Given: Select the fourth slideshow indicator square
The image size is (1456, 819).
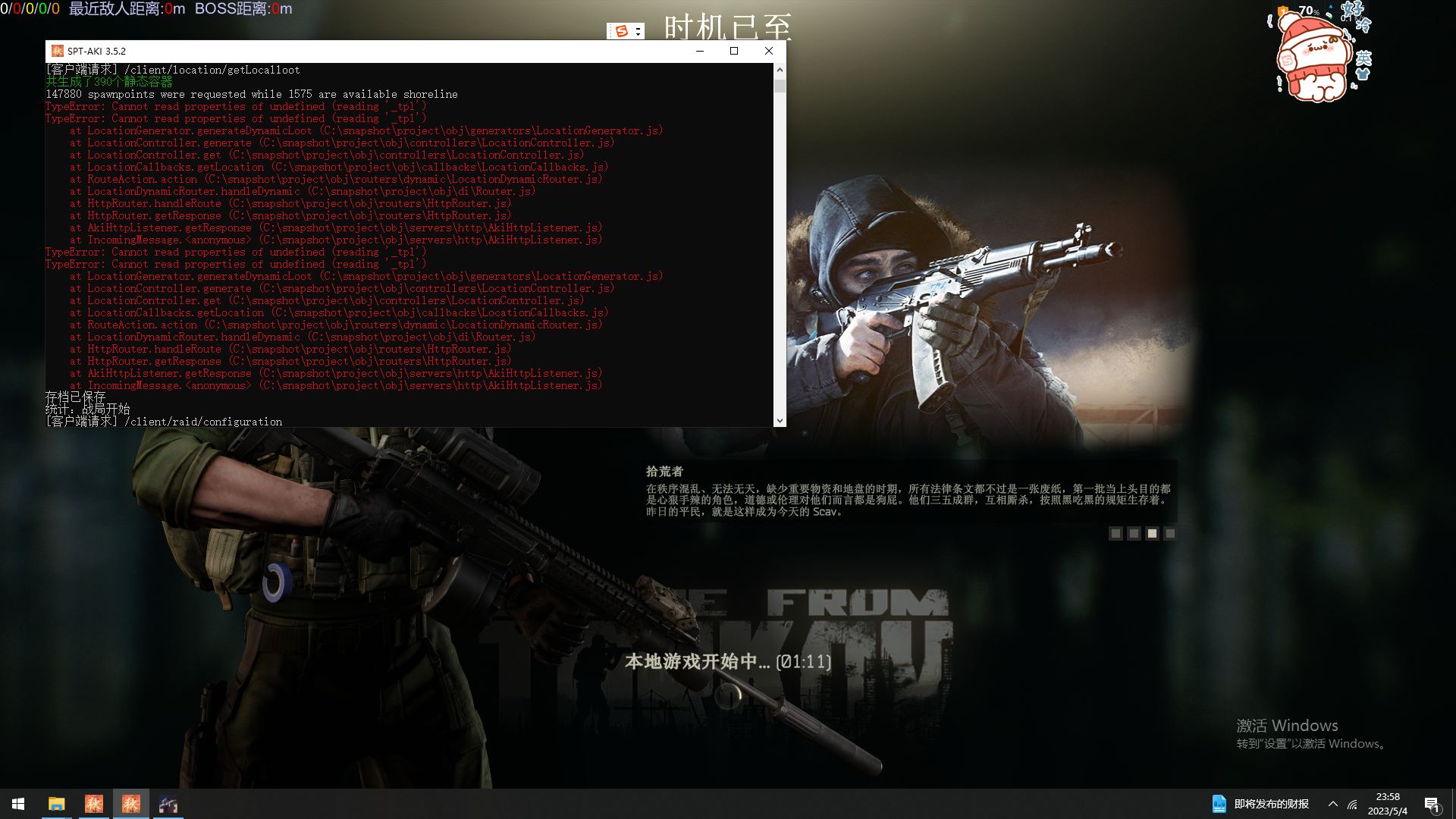Looking at the screenshot, I should 1170,534.
